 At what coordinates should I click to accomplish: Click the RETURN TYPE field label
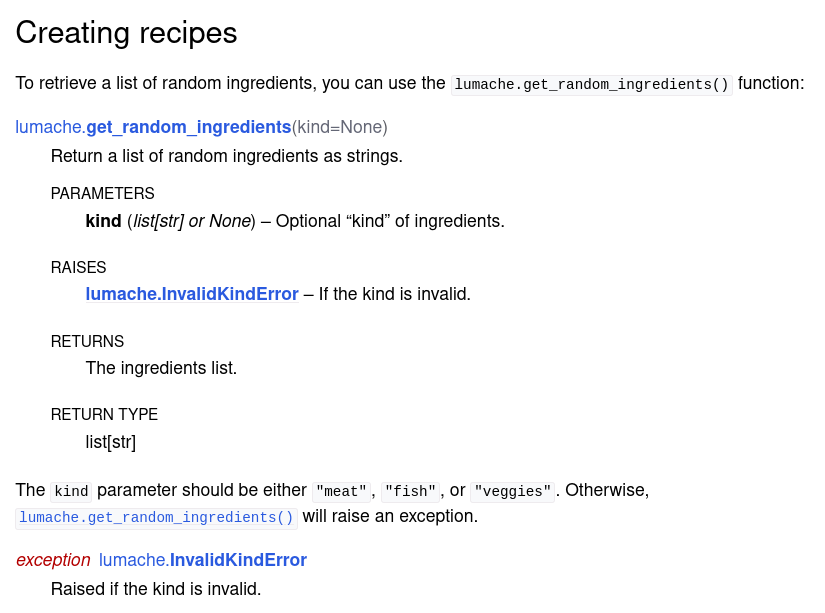[104, 414]
